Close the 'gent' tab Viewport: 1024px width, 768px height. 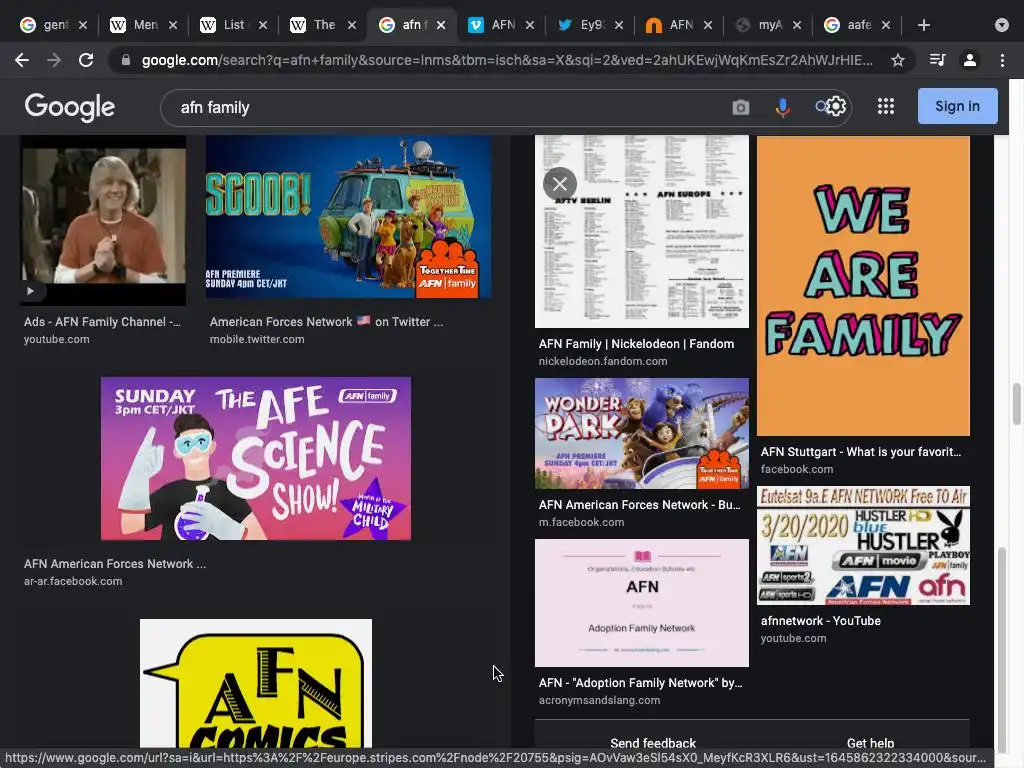83,25
